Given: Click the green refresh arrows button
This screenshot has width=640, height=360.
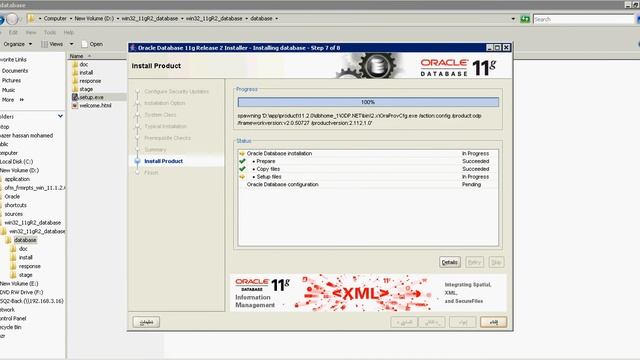Looking at the screenshot, I should point(525,19).
